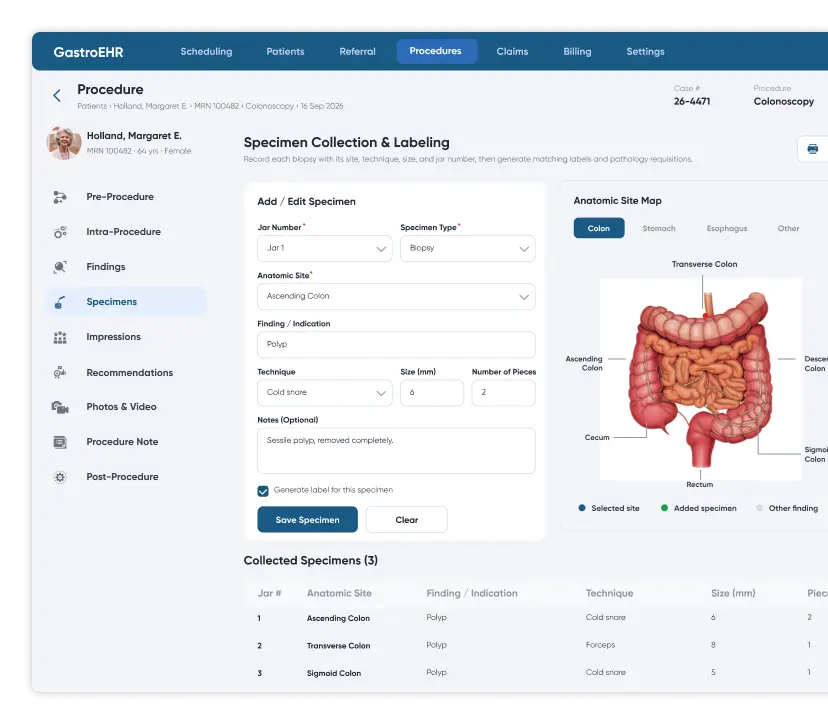Expand the Anatomic Site dropdown
Image resolution: width=828 pixels, height=724 pixels.
(396, 297)
